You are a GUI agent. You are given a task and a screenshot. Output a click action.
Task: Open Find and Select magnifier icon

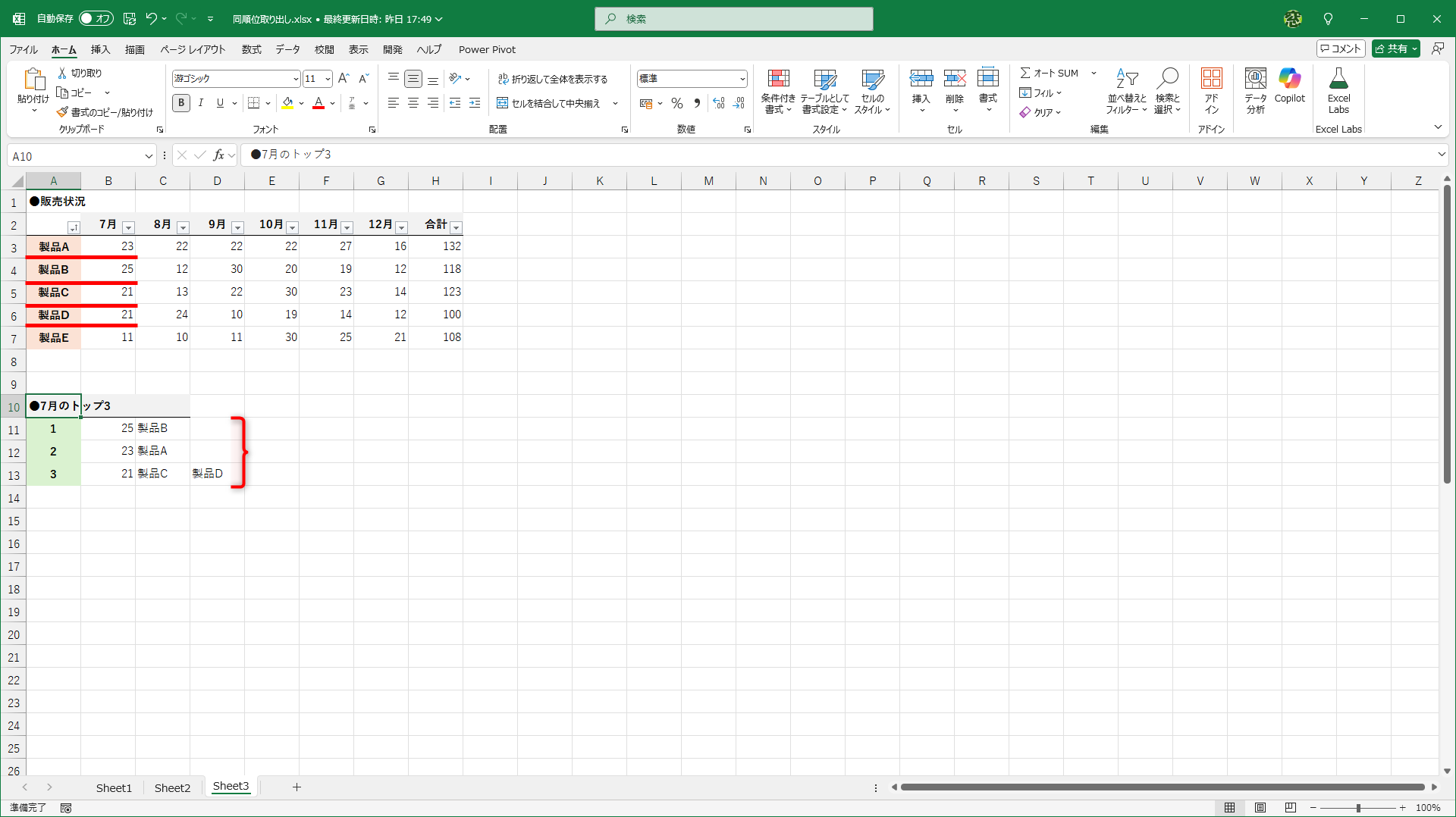click(x=1168, y=79)
